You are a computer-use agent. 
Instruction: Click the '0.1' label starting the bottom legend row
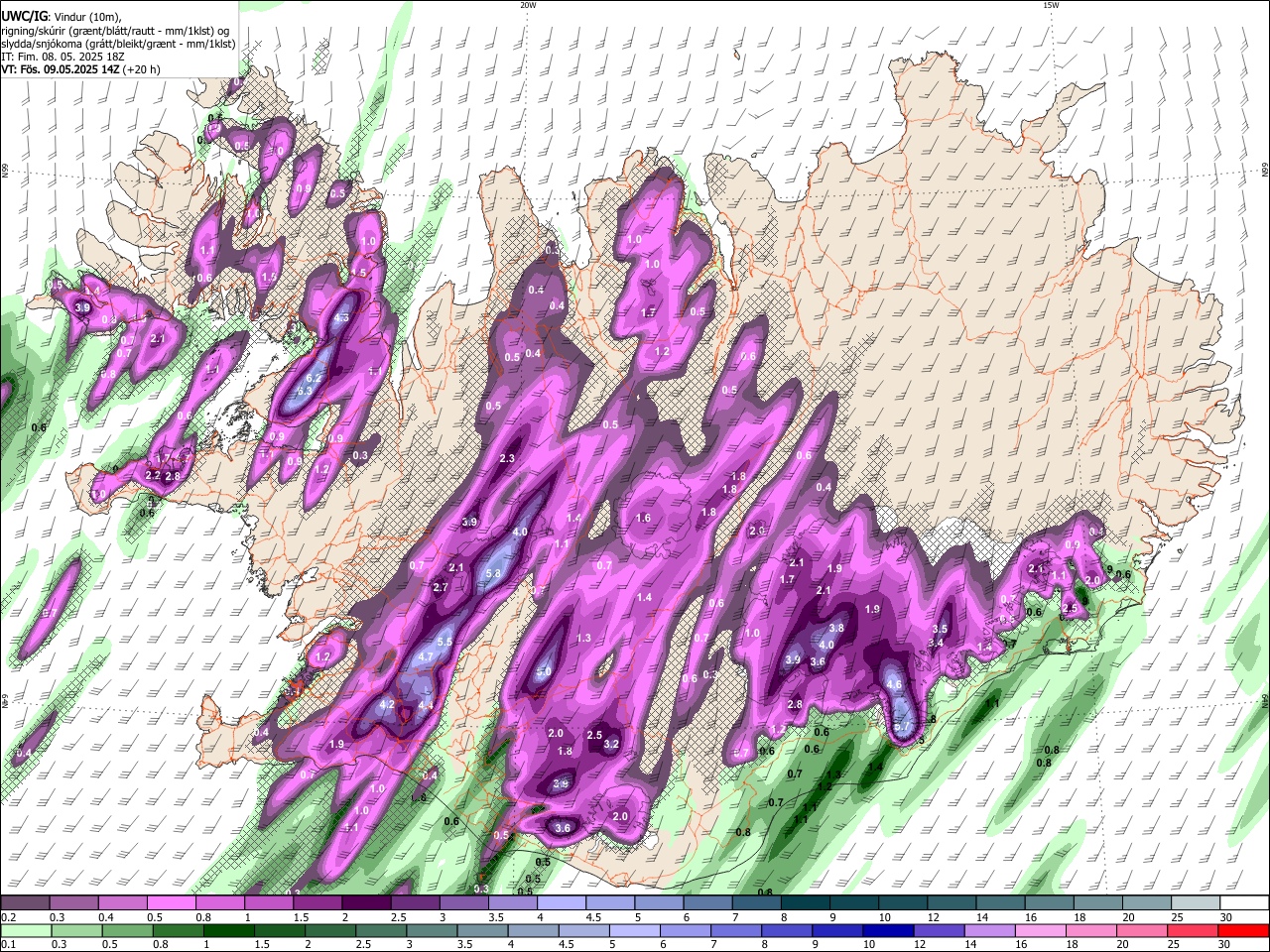pos(8,945)
